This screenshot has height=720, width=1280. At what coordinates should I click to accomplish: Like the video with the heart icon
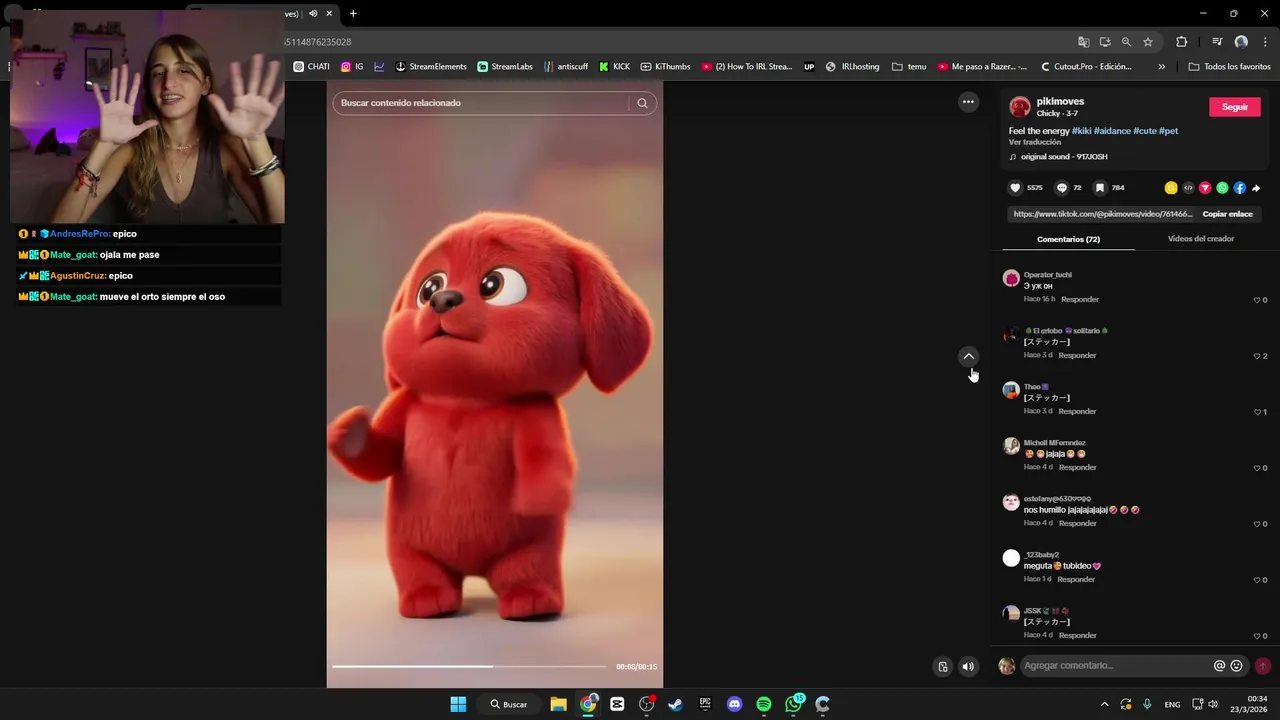1015,188
